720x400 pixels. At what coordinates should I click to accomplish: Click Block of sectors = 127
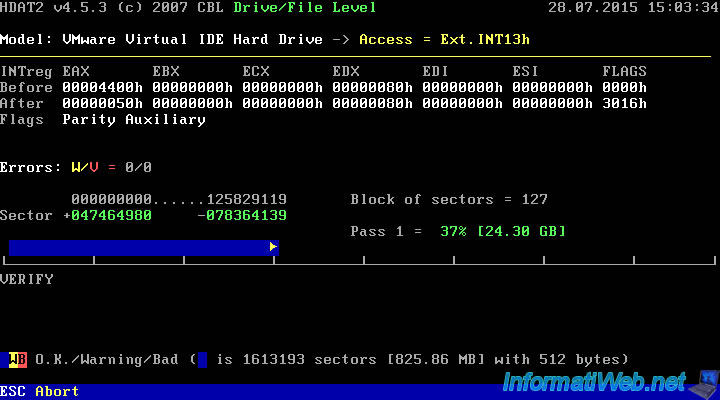[x=449, y=199]
